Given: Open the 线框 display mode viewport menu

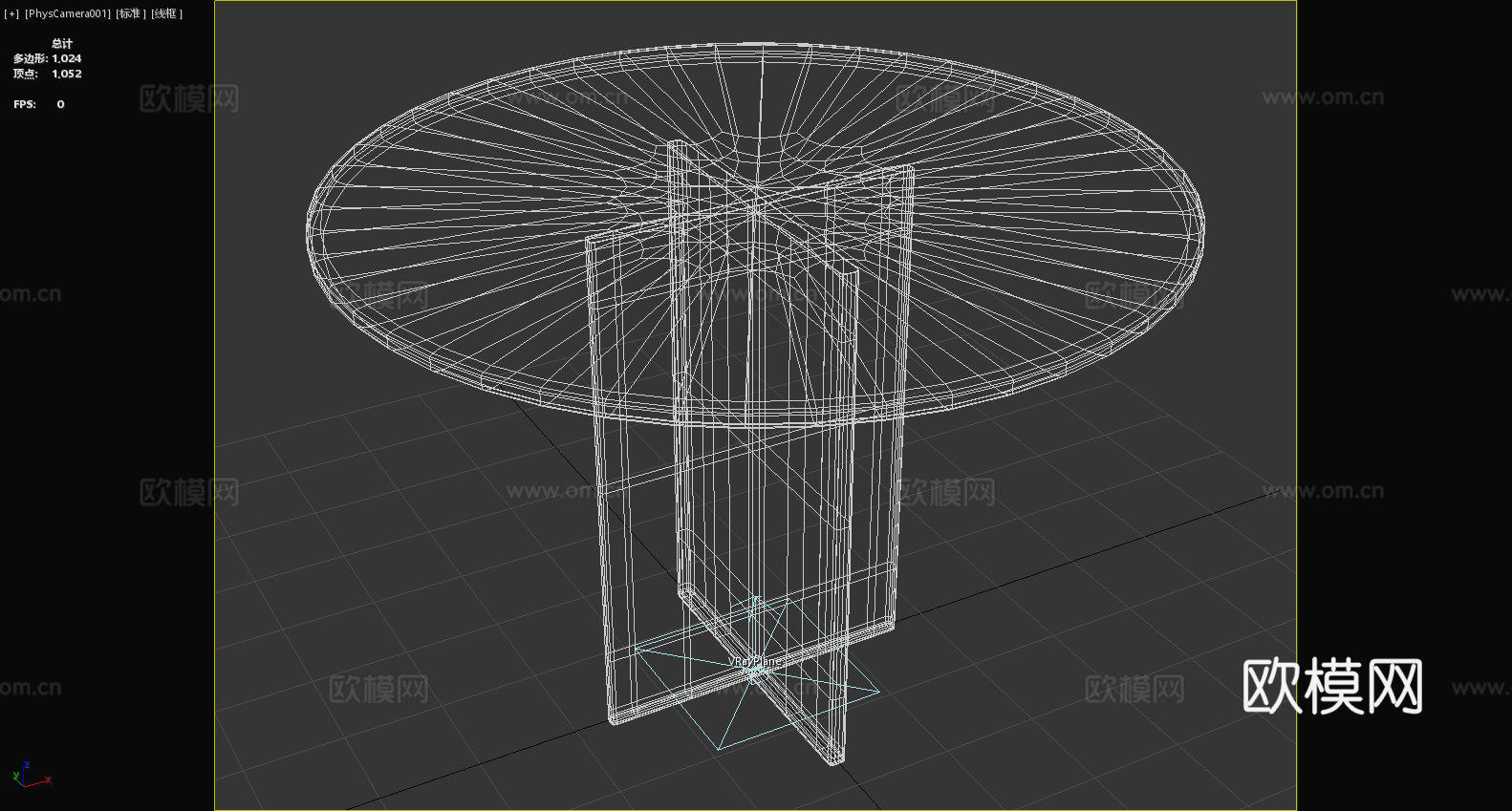Looking at the screenshot, I should [166, 13].
